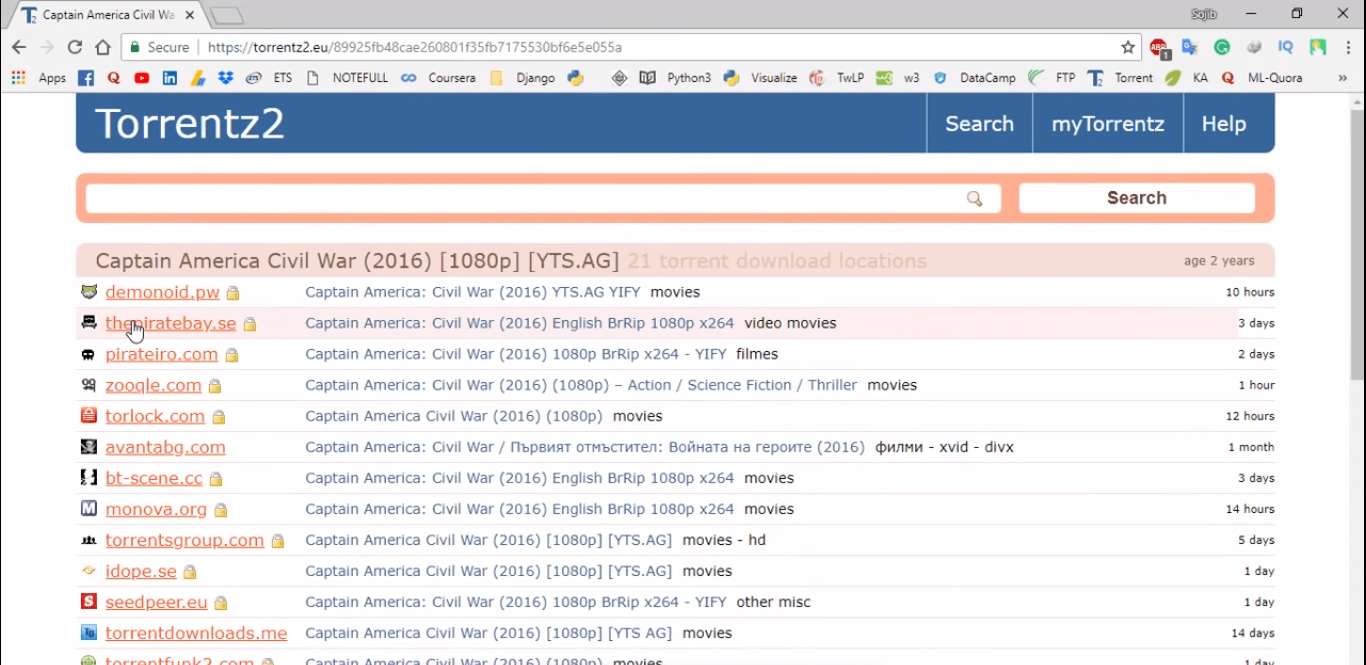
Task: Go back to the previous page
Action: [x=19, y=47]
